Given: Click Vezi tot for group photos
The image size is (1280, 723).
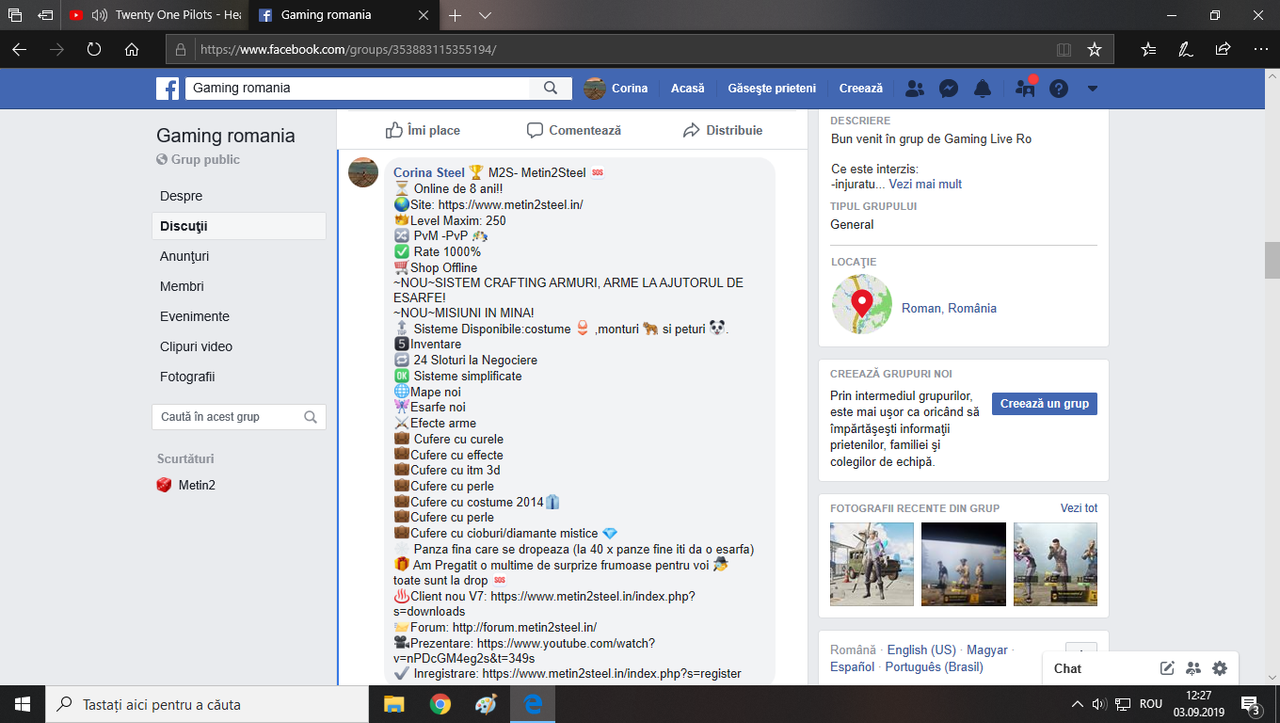Looking at the screenshot, I should pos(1079,508).
